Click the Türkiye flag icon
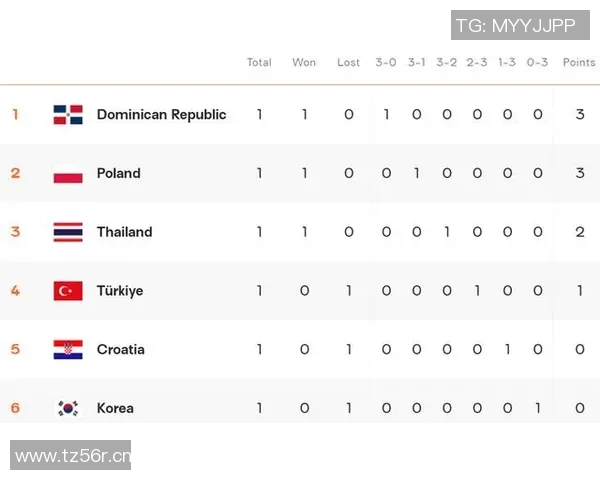The width and height of the screenshot is (600, 480). pos(68,291)
